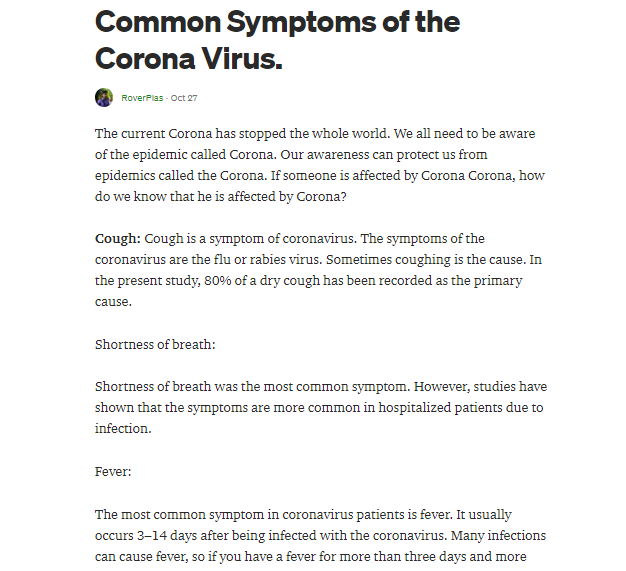This screenshot has width=626, height=571.
Task: Click the 'Shortness of breath:' subheading
Action: 155,344
